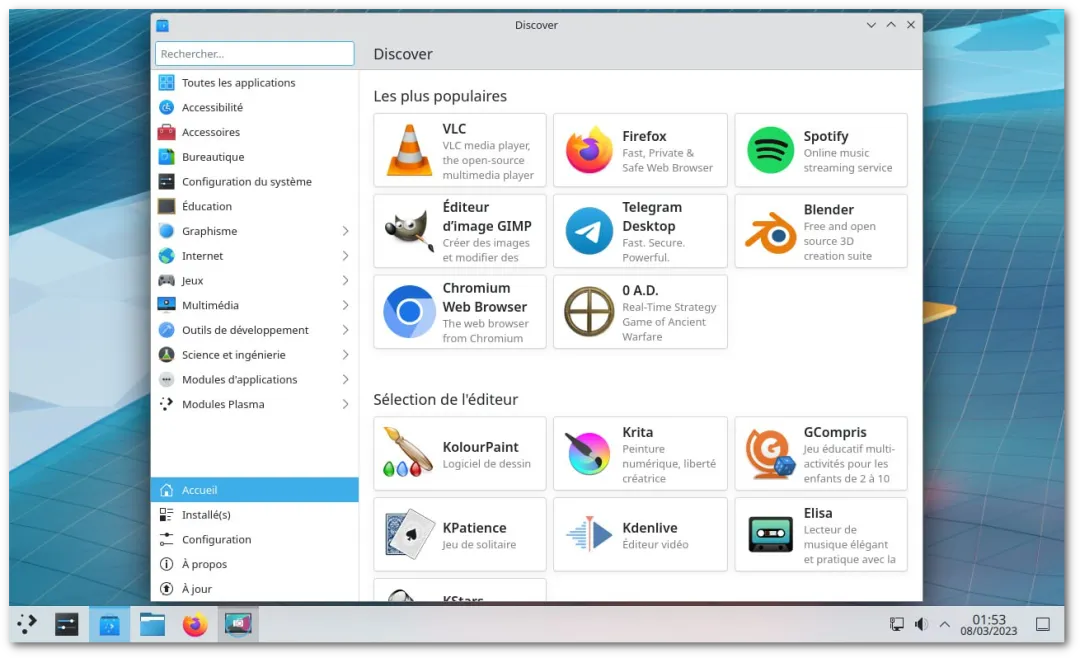Open the VLC media player card

[x=459, y=150]
